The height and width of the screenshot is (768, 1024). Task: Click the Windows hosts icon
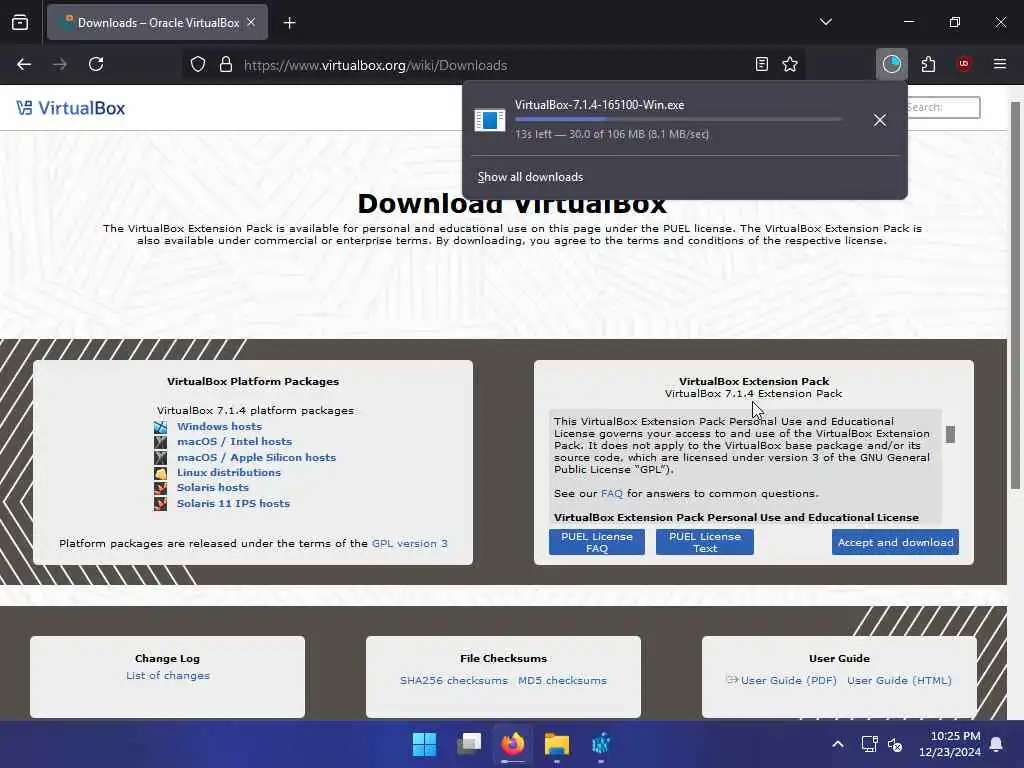tap(160, 427)
